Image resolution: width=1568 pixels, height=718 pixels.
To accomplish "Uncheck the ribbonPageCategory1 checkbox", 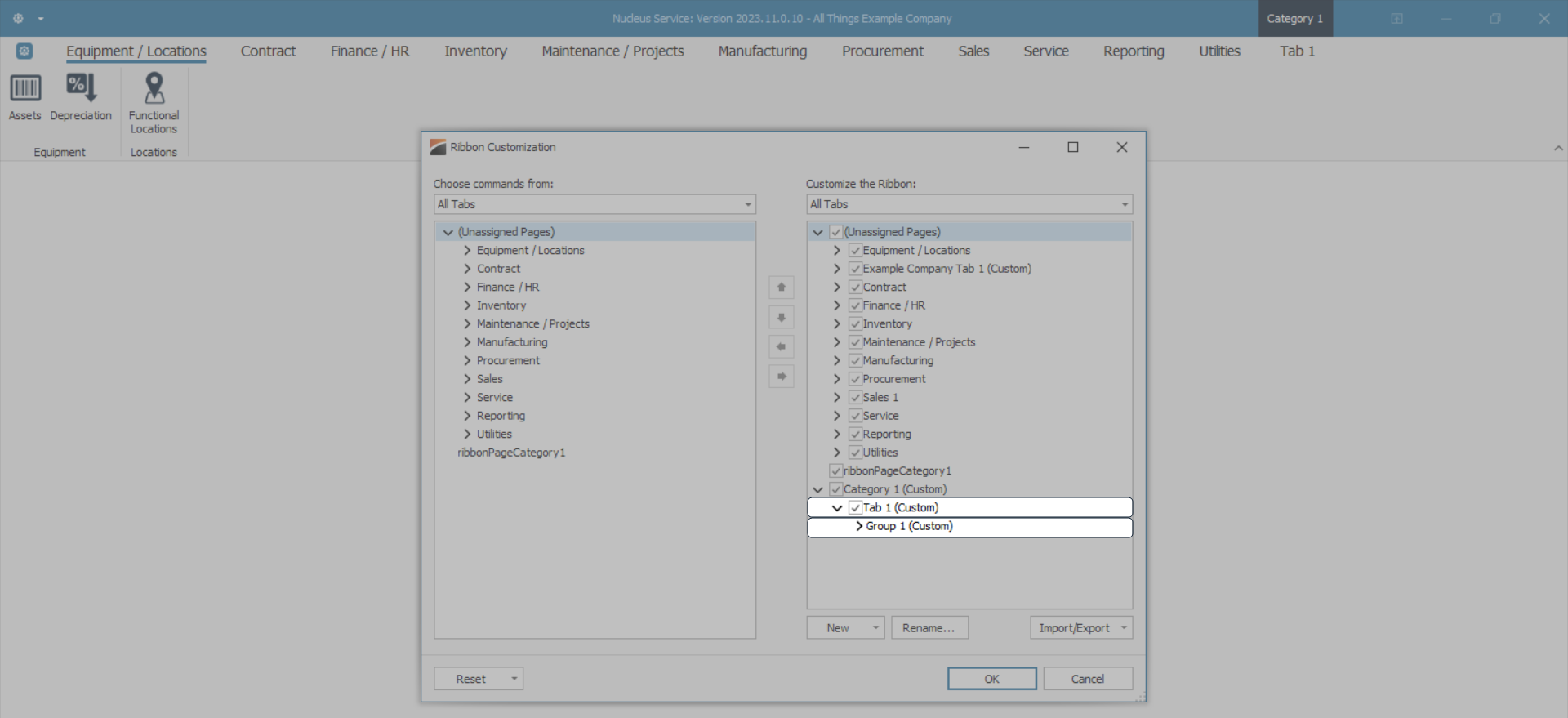I will pos(836,471).
